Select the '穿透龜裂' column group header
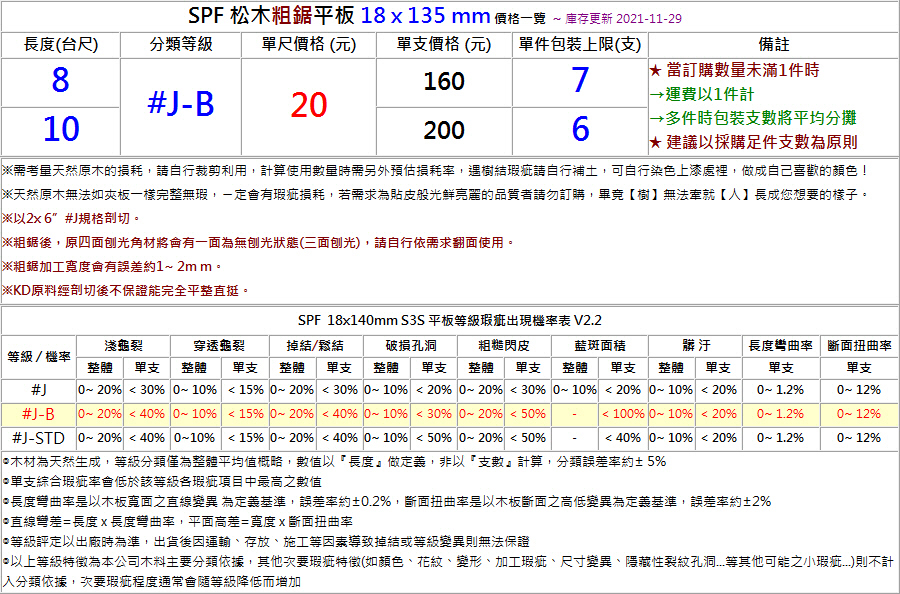 click(219, 345)
